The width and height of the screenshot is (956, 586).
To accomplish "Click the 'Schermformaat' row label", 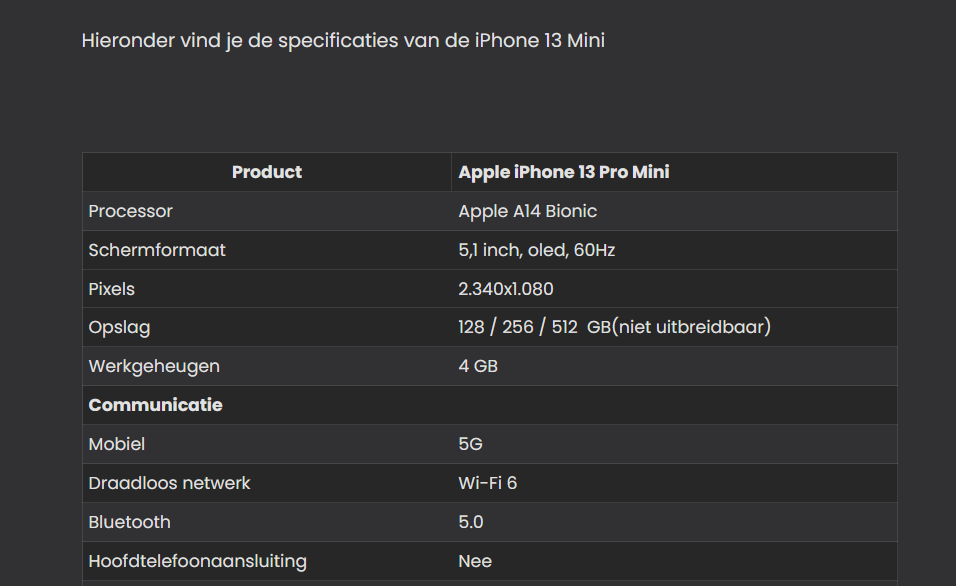I will 157,250.
